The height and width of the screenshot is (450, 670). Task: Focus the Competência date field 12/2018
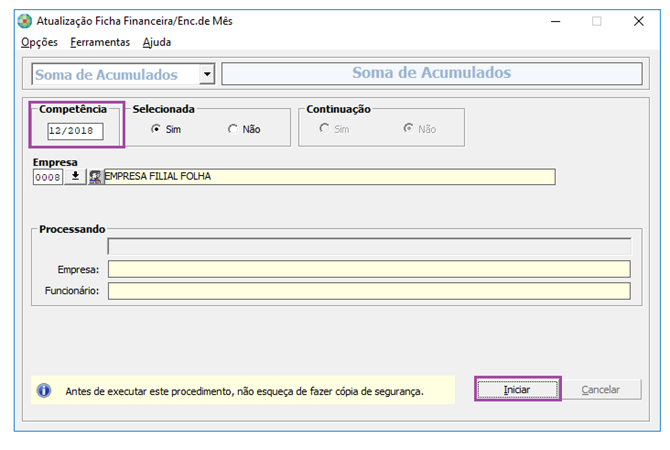coord(75,131)
